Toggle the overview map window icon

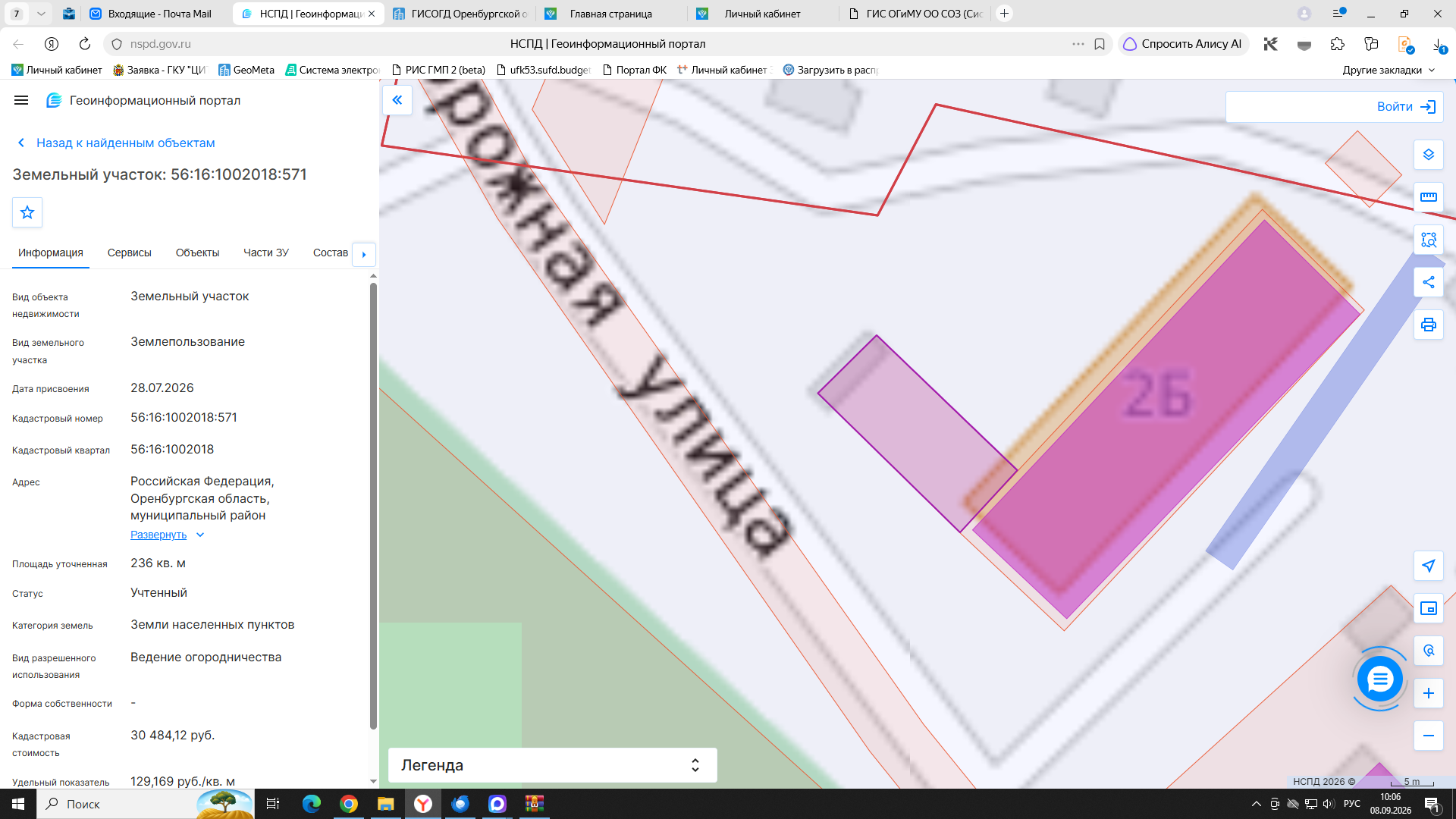[1428, 608]
